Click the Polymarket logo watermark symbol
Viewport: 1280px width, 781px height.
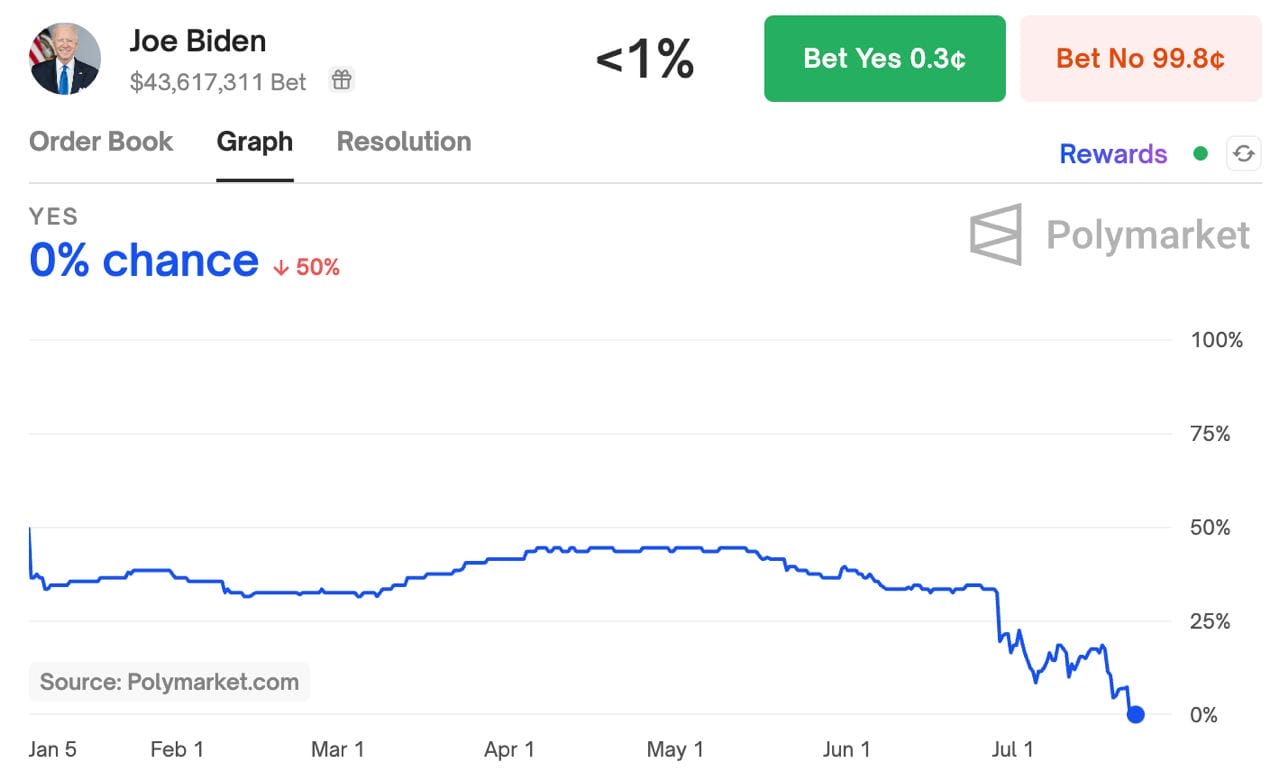click(994, 234)
